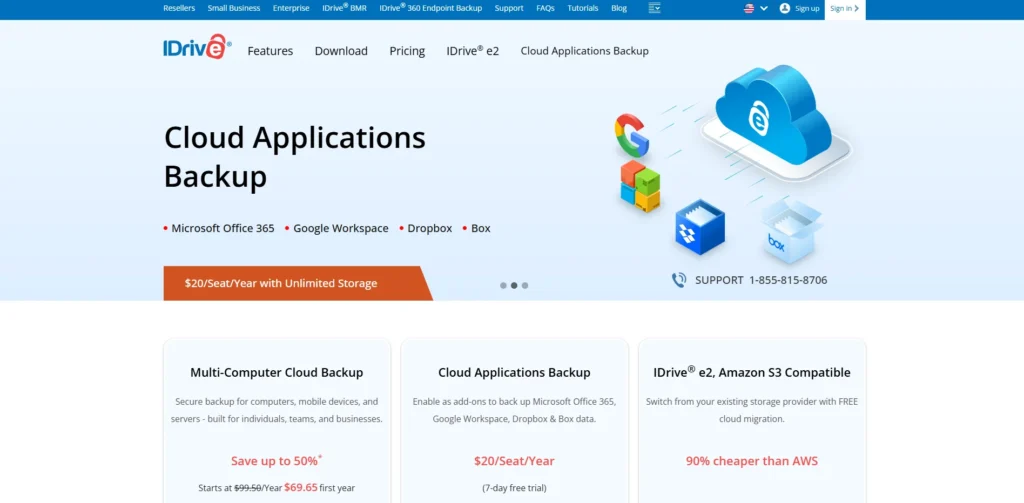The image size is (1024, 503).
Task: Open the Download menu
Action: (x=341, y=51)
